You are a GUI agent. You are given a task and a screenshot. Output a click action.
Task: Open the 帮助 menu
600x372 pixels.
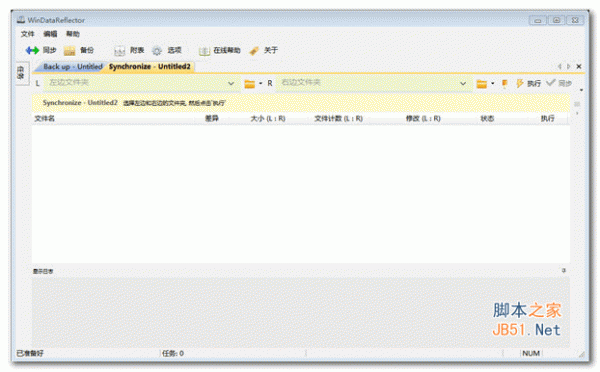(x=73, y=34)
